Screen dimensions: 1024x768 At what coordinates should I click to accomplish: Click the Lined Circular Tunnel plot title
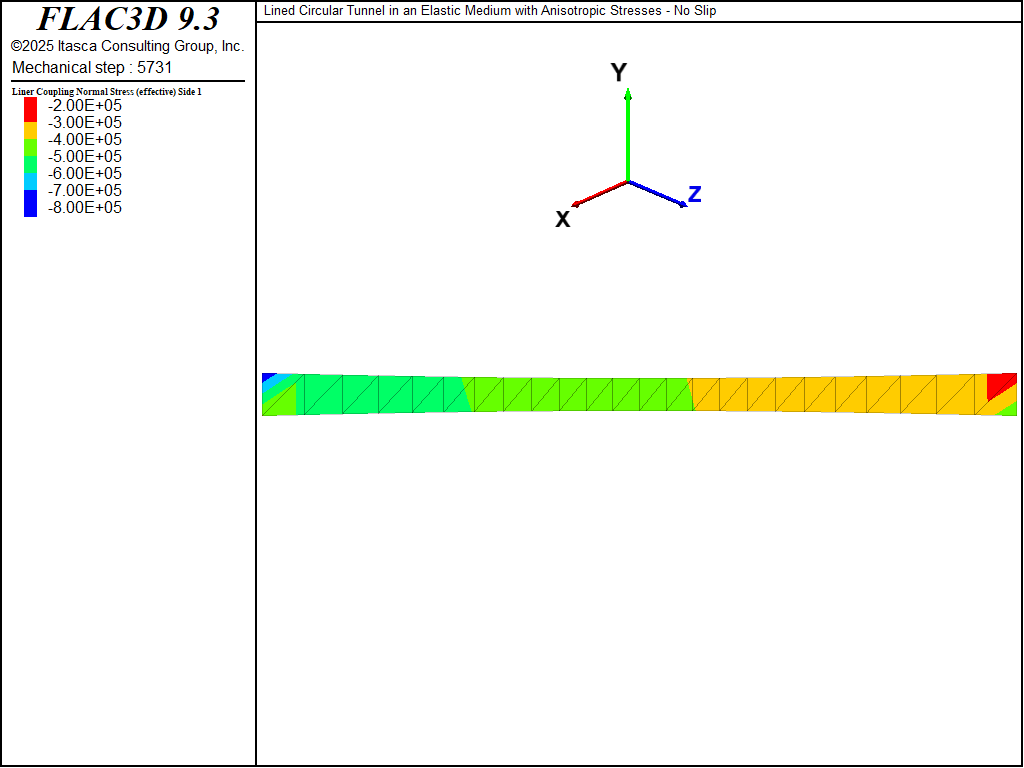[490, 11]
